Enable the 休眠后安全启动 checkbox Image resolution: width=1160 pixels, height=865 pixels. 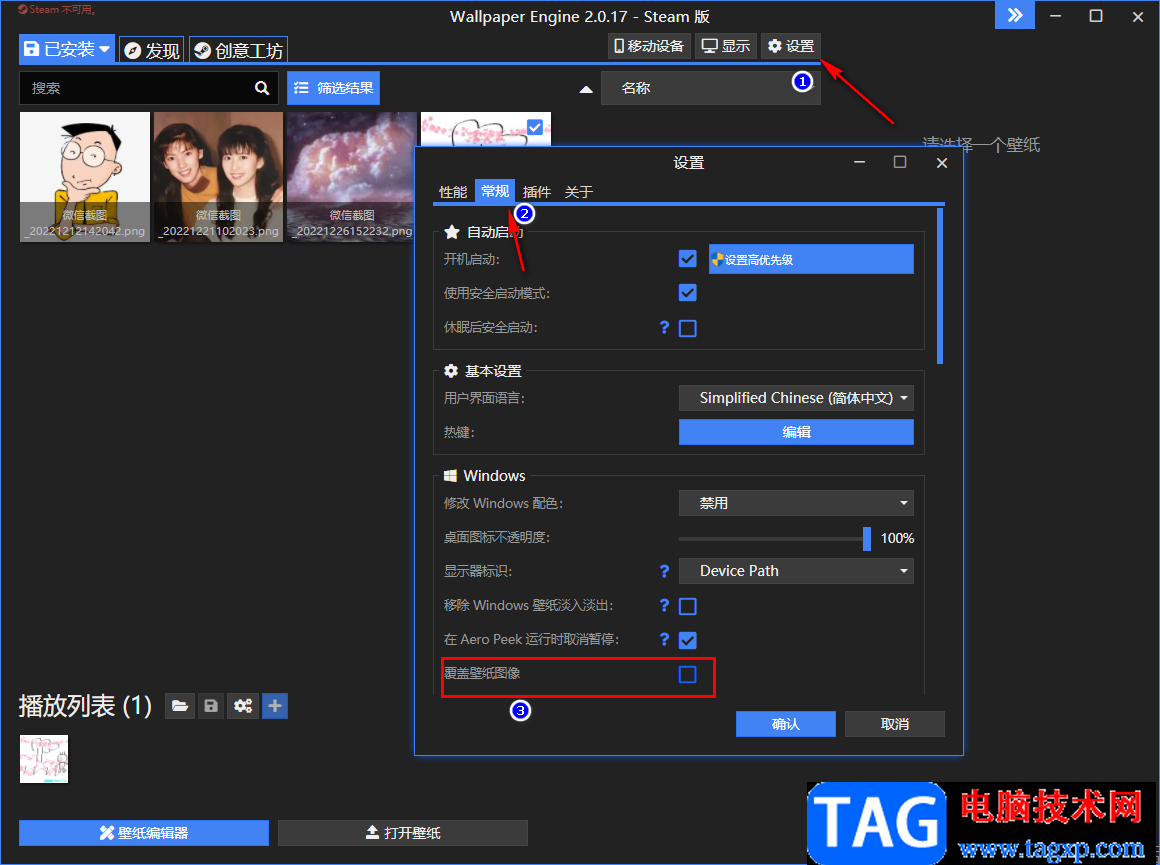pyautogui.click(x=687, y=328)
